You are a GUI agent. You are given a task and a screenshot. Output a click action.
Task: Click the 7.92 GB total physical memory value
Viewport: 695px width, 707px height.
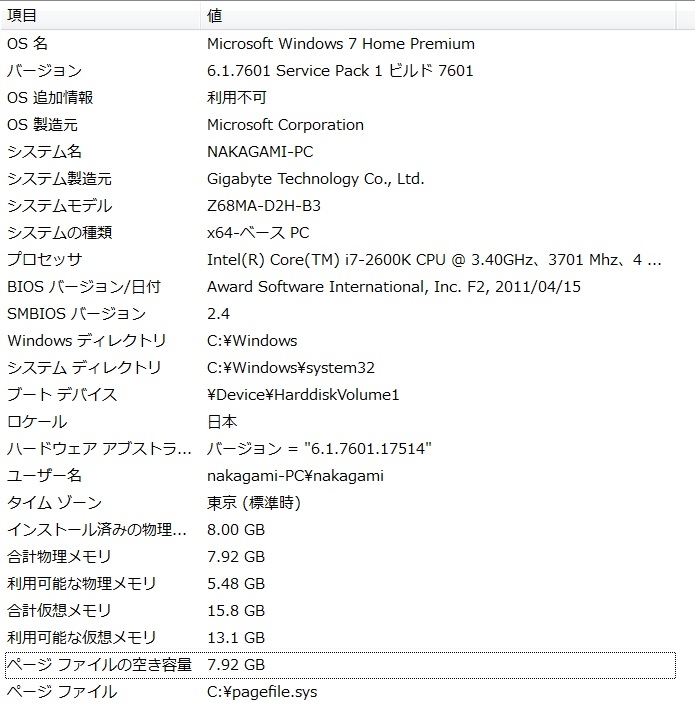[236, 557]
